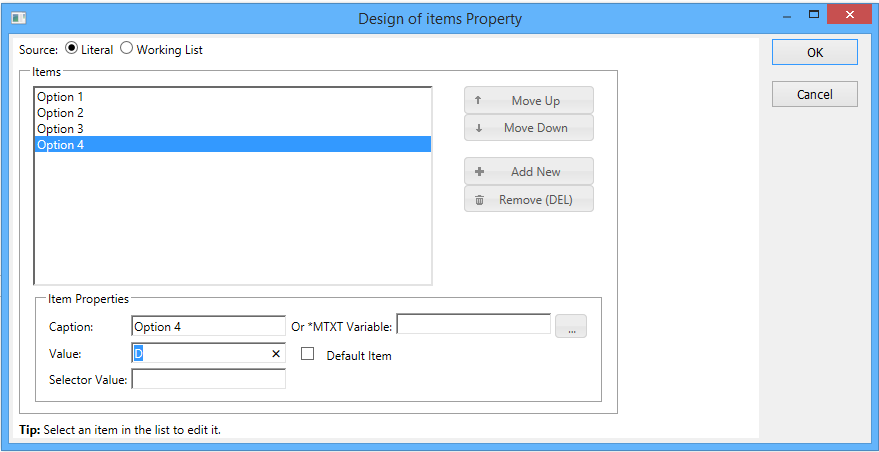Image resolution: width=879 pixels, height=452 pixels.
Task: Select Option 1 in the items list
Action: click(60, 97)
